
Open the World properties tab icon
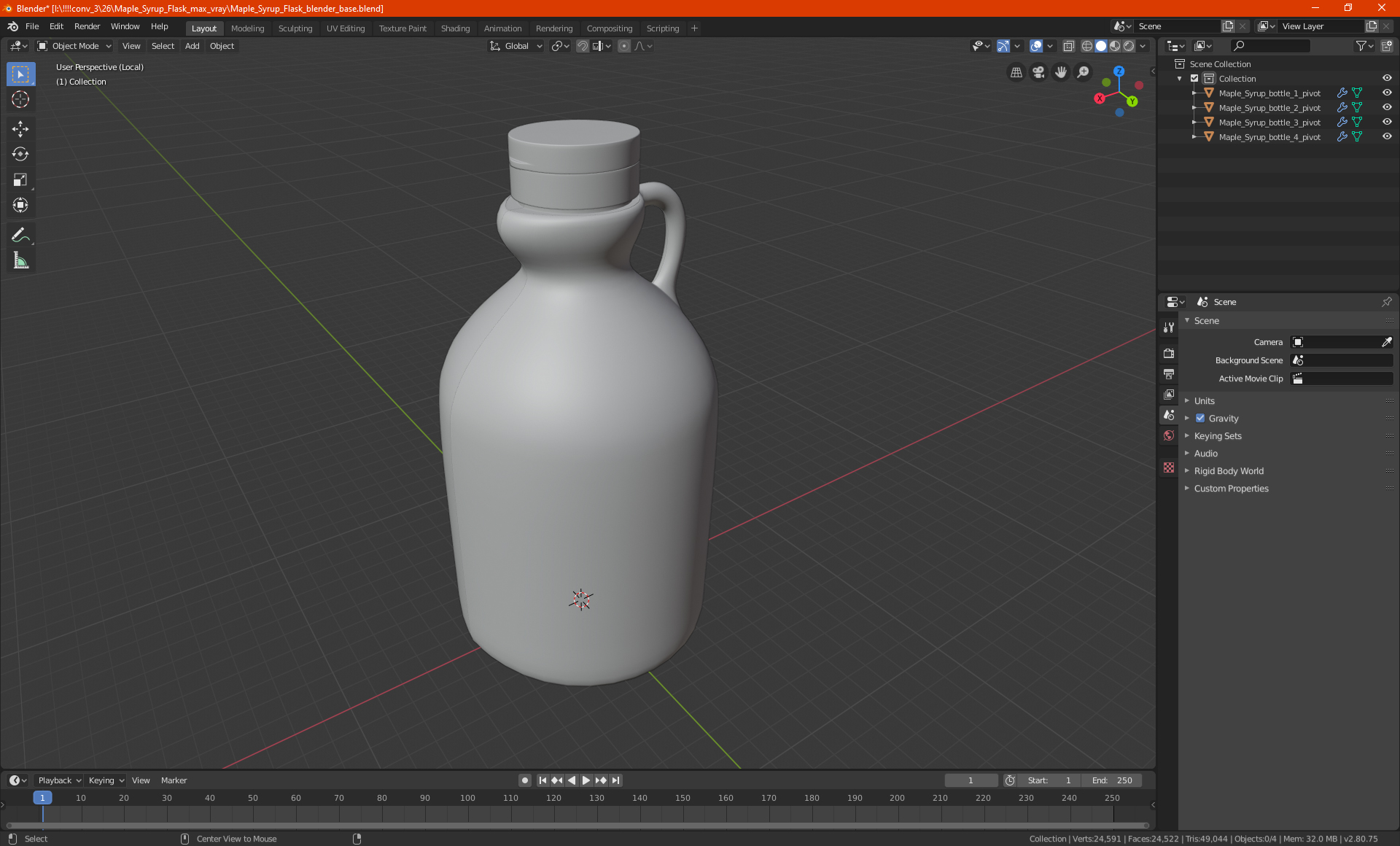[1169, 435]
